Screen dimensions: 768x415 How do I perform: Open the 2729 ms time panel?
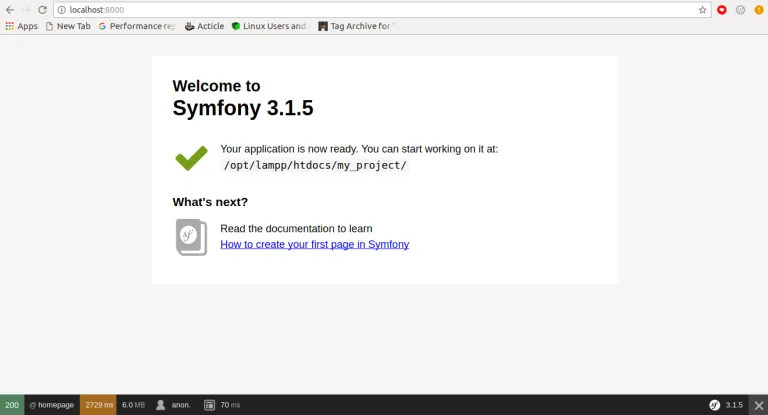[x=98, y=405]
